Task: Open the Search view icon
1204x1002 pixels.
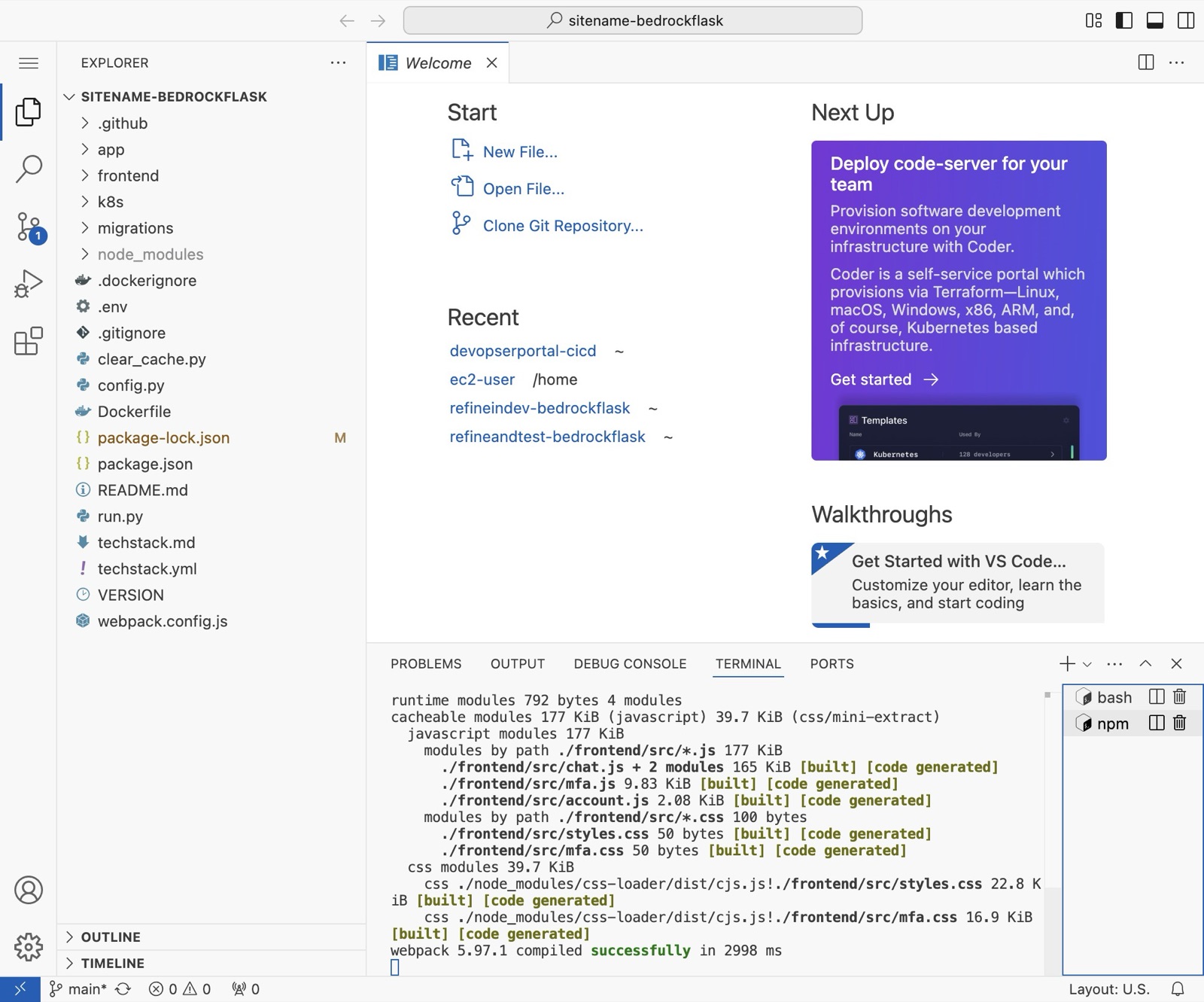Action: [x=28, y=169]
